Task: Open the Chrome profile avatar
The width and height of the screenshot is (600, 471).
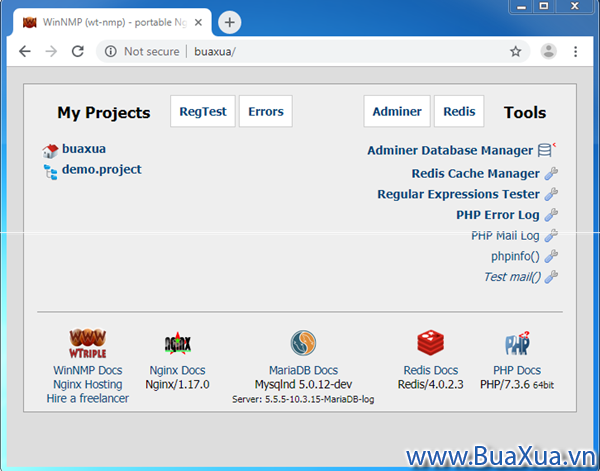Action: click(x=548, y=51)
